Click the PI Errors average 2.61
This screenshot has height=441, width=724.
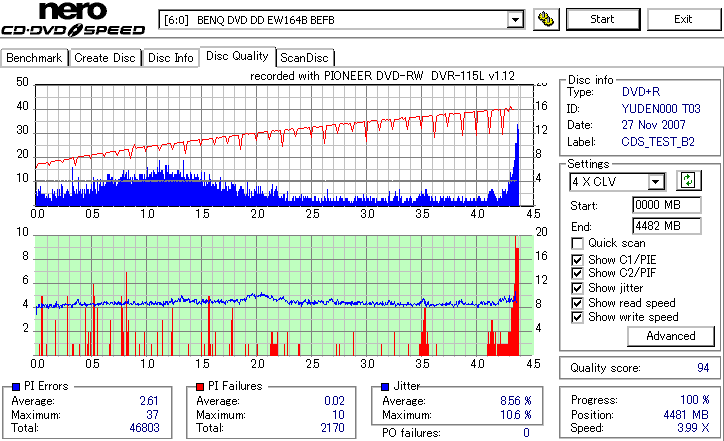[149, 401]
